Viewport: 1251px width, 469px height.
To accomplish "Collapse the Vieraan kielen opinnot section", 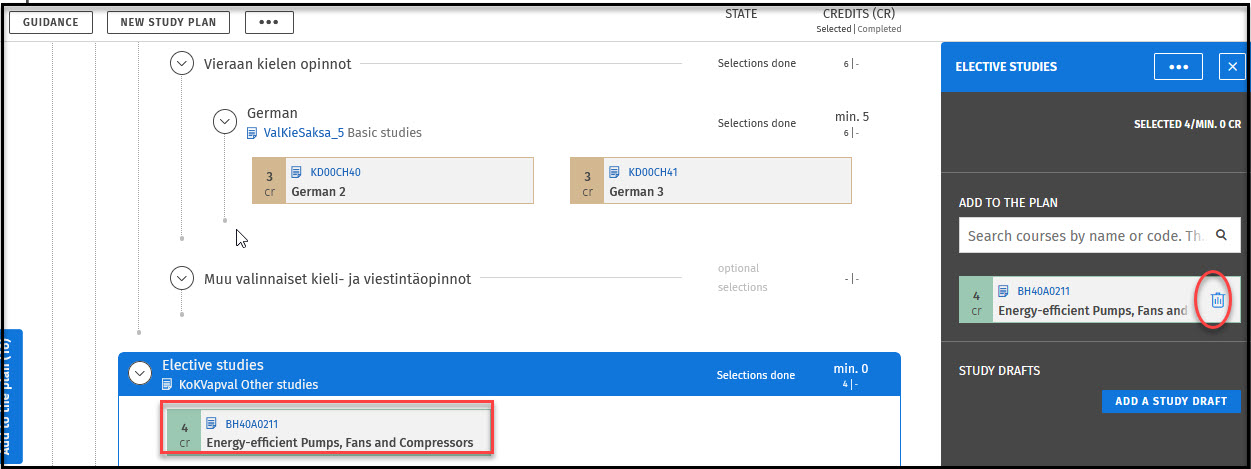I will (181, 64).
